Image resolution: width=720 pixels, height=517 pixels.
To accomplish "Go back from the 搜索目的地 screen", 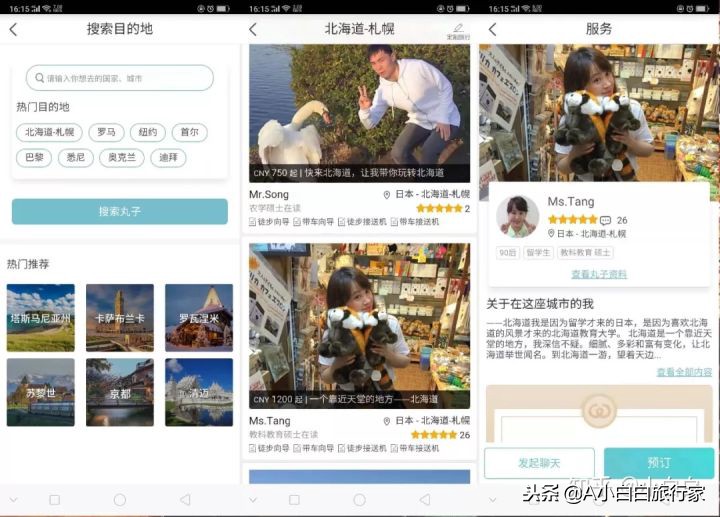I will pyautogui.click(x=13, y=30).
